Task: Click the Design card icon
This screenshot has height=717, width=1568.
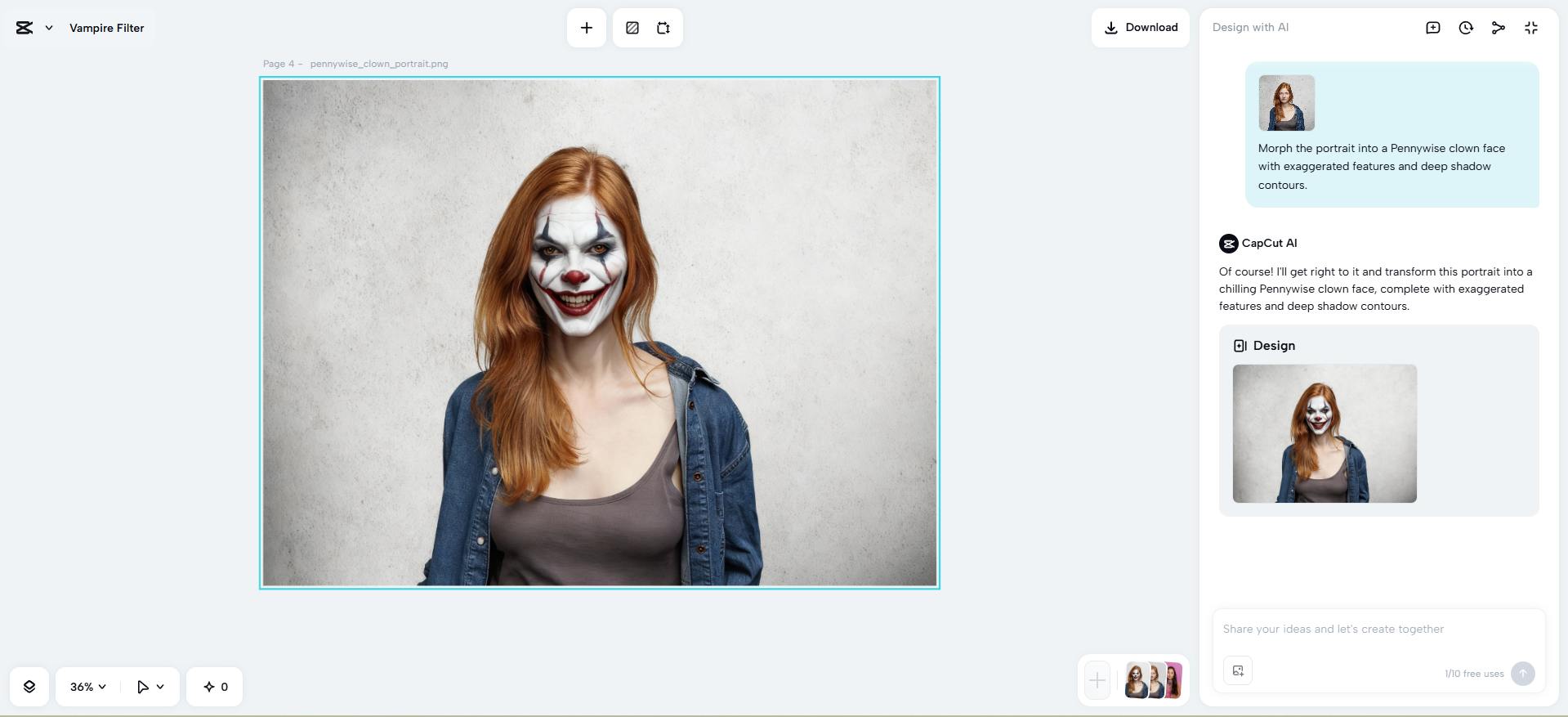Action: pos(1240,346)
